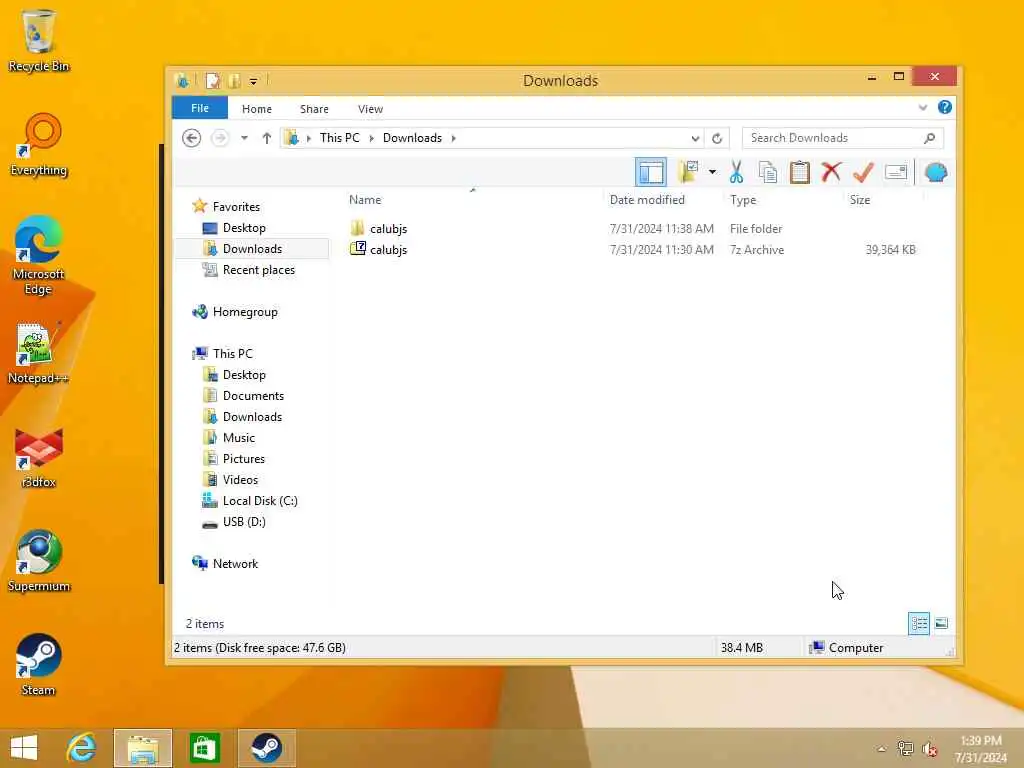This screenshot has width=1024, height=768.
Task: Refresh the Downloads folder
Action: click(x=717, y=138)
